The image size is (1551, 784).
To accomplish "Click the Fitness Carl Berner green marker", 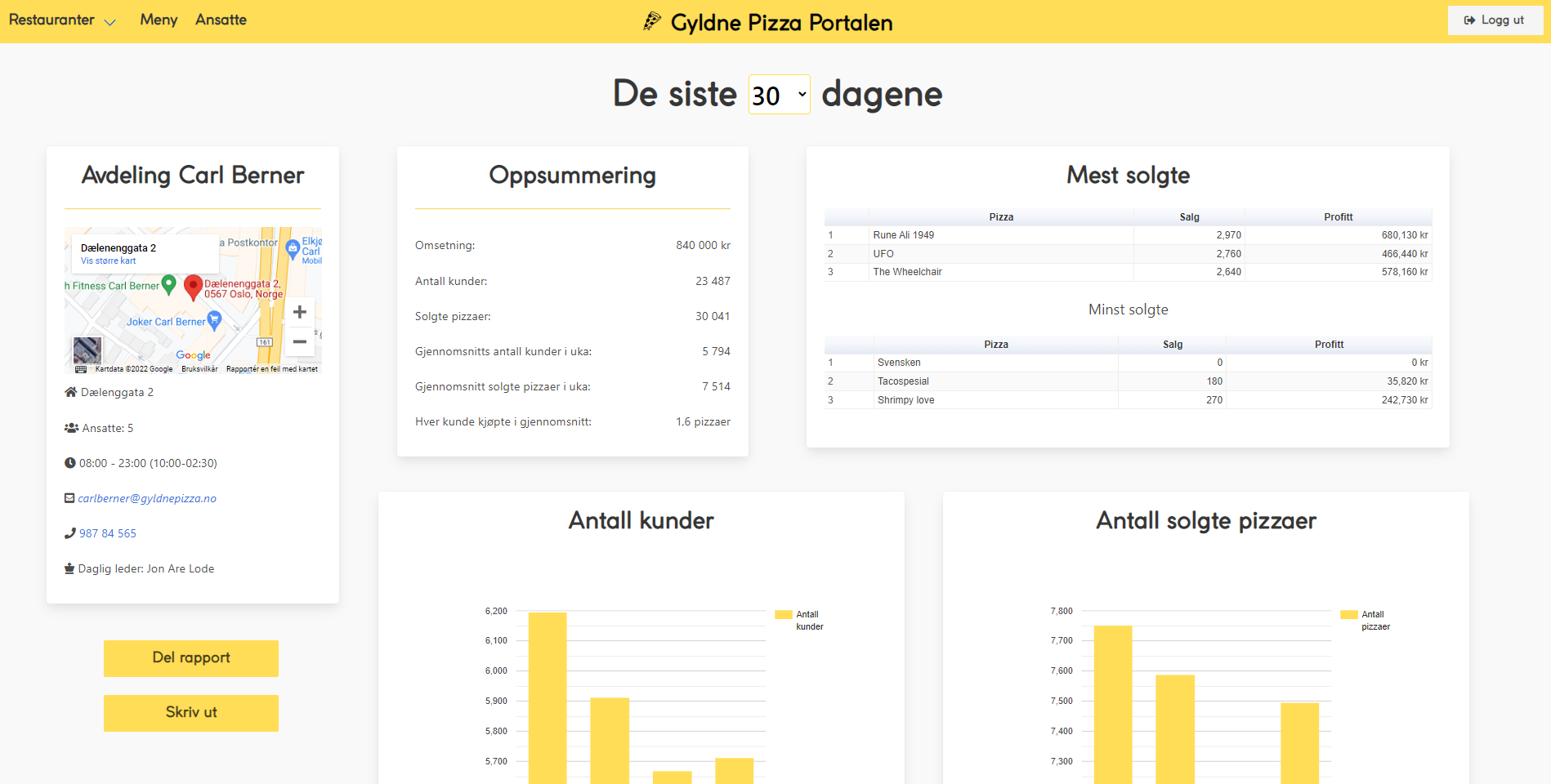I will [168, 285].
